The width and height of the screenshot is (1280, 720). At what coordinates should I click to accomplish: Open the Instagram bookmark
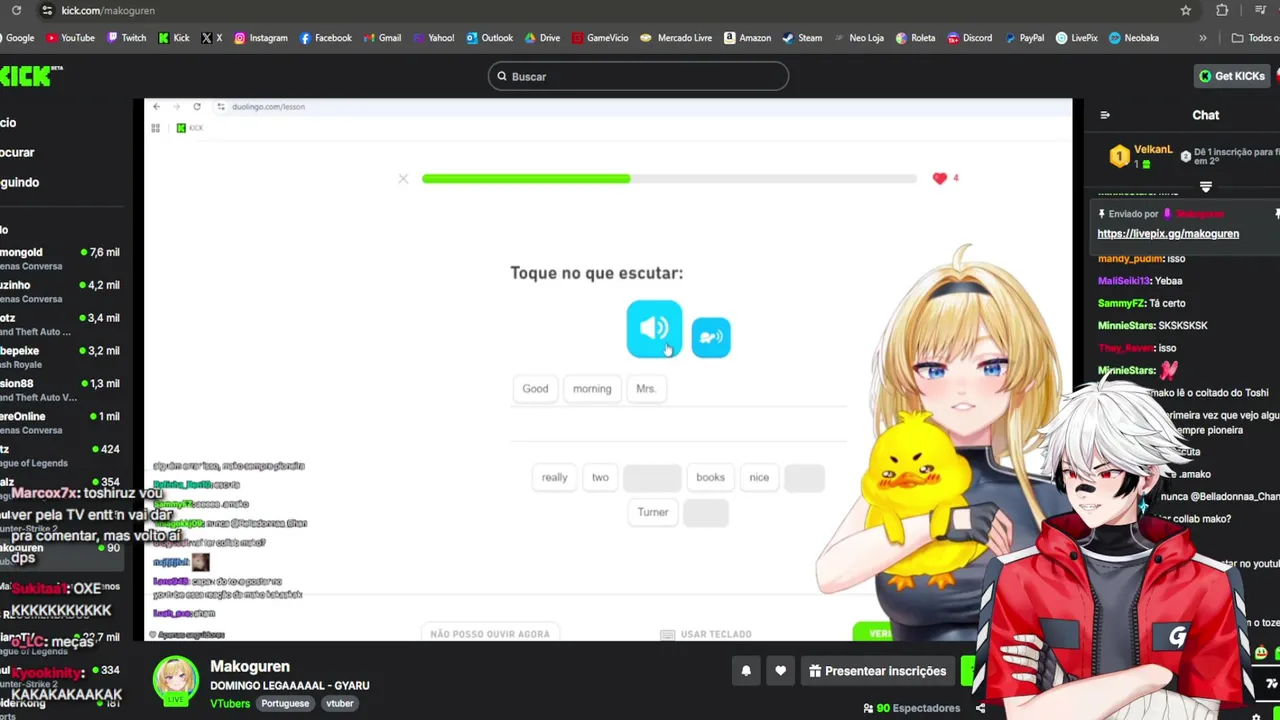coord(261,38)
